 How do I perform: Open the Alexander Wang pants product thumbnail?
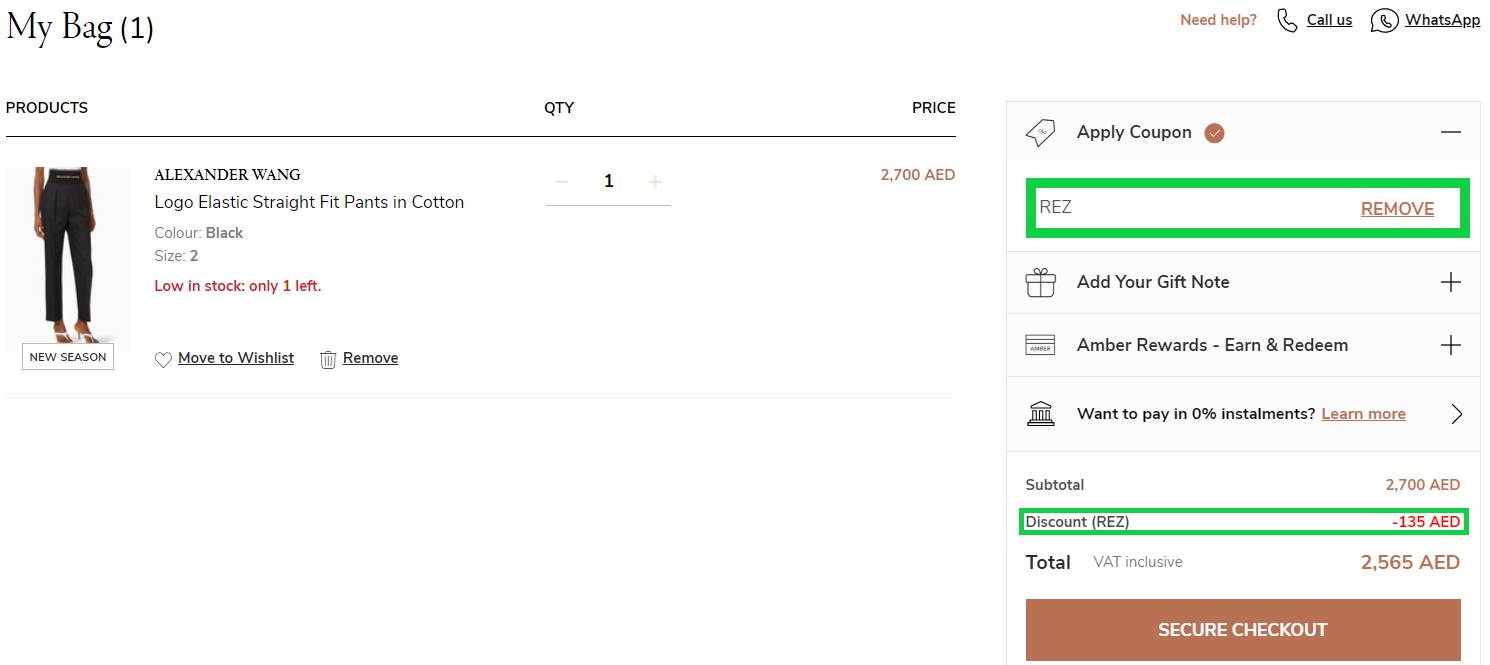click(68, 250)
